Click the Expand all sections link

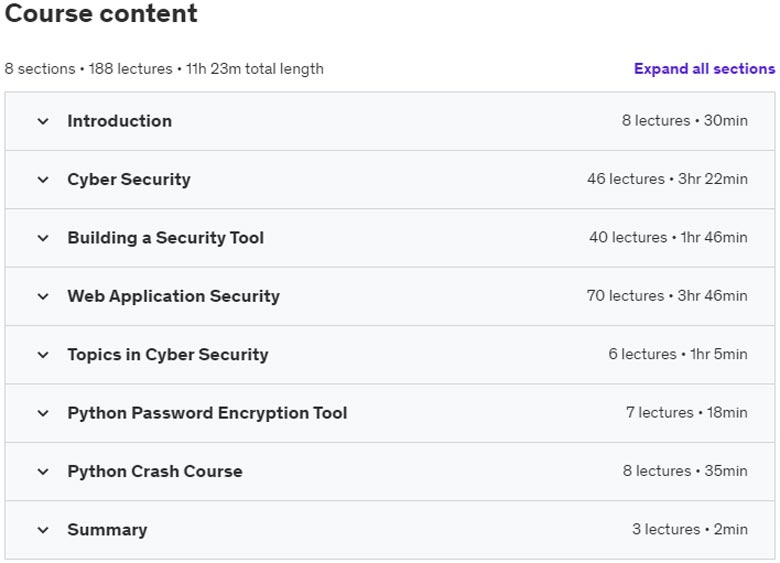pyautogui.click(x=704, y=69)
